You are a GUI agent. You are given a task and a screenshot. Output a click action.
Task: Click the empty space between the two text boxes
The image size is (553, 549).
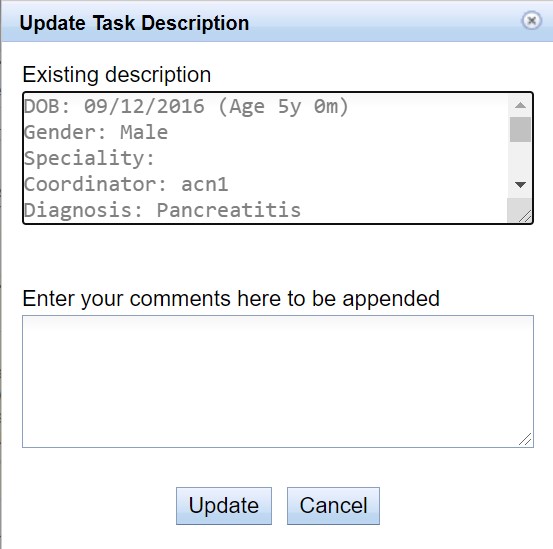[278, 256]
